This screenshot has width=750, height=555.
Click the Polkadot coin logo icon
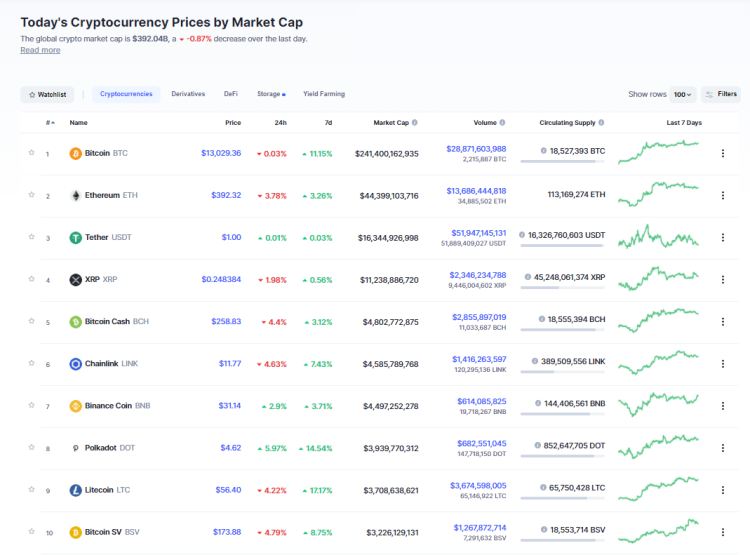tap(76, 448)
